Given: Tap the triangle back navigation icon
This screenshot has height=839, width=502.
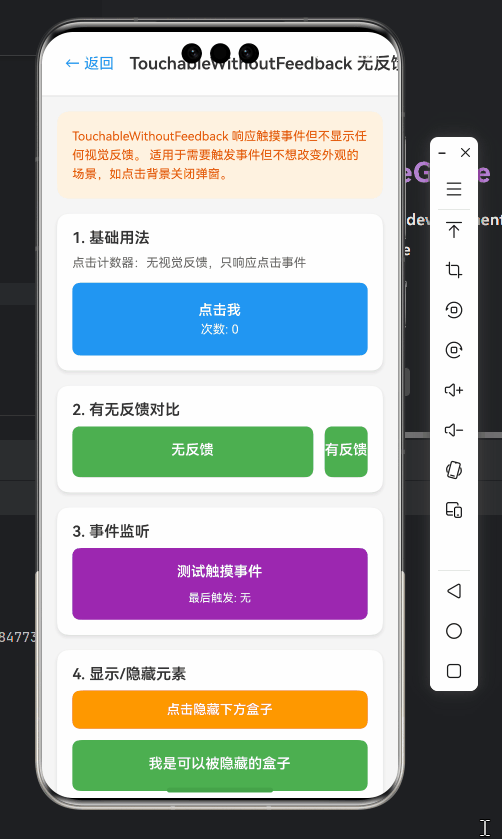Looking at the screenshot, I should pos(454,591).
